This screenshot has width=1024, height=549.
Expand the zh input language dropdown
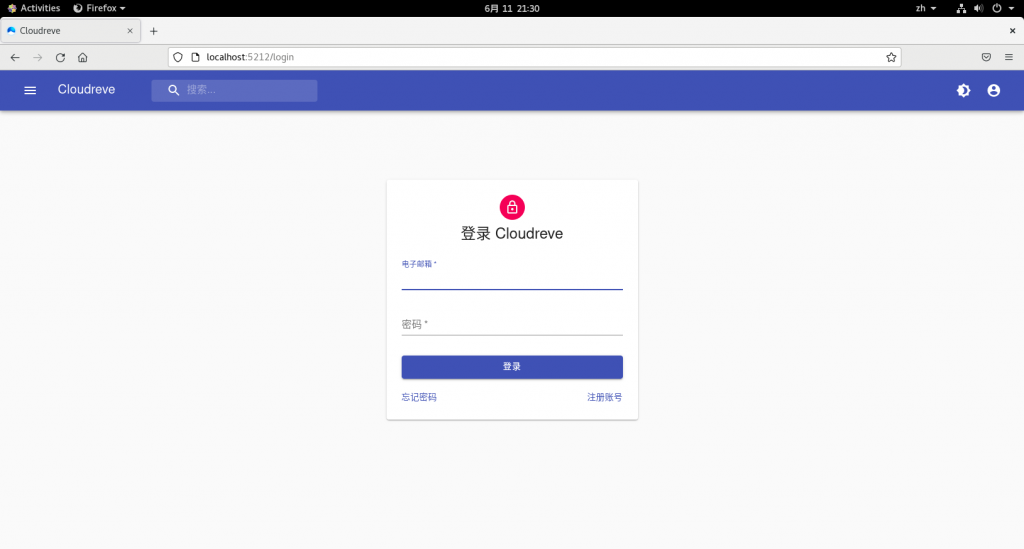tap(926, 8)
